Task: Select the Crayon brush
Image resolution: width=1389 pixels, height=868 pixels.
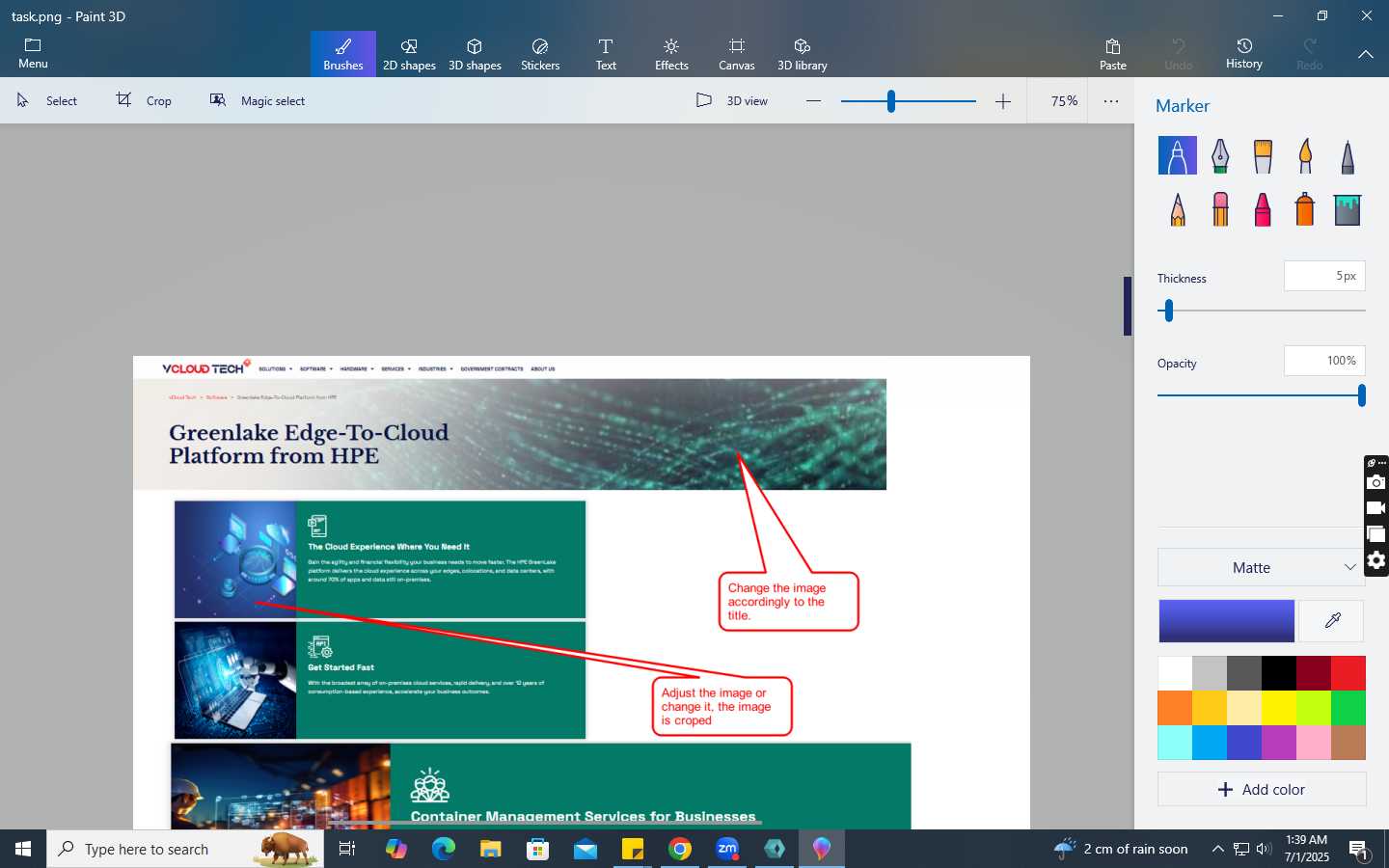Action: pos(1263,209)
